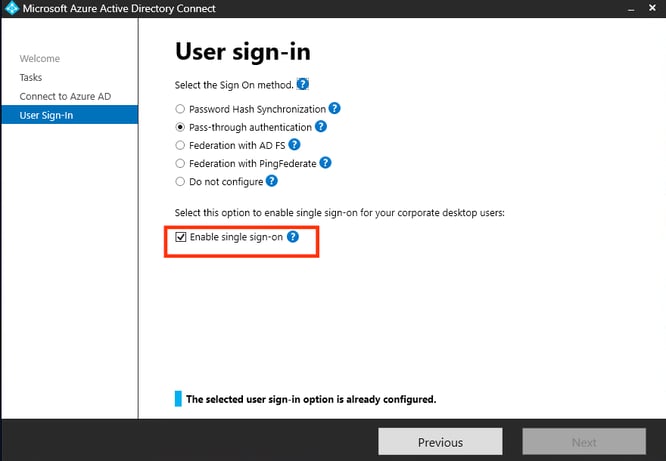Go to Welcome step in sidebar
This screenshot has width=666, height=461.
click(40, 59)
